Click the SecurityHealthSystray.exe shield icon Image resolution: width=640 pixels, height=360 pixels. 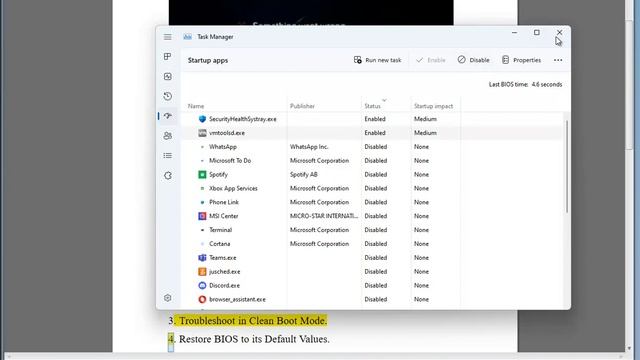click(202, 119)
